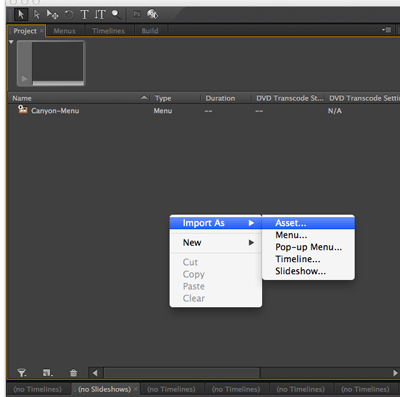This screenshot has height=397, width=400.
Task: Click the DVD Transcode St... column header
Action: 290,98
